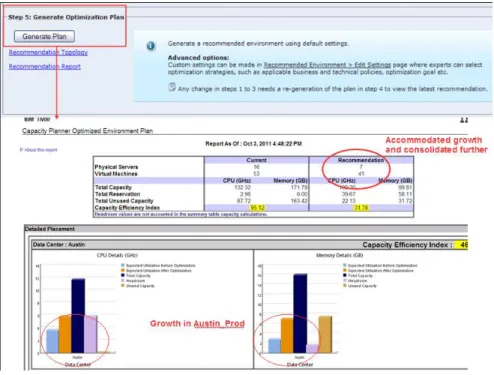
Task: Select the highlighted 31.78 efficiency value
Action: [361, 208]
